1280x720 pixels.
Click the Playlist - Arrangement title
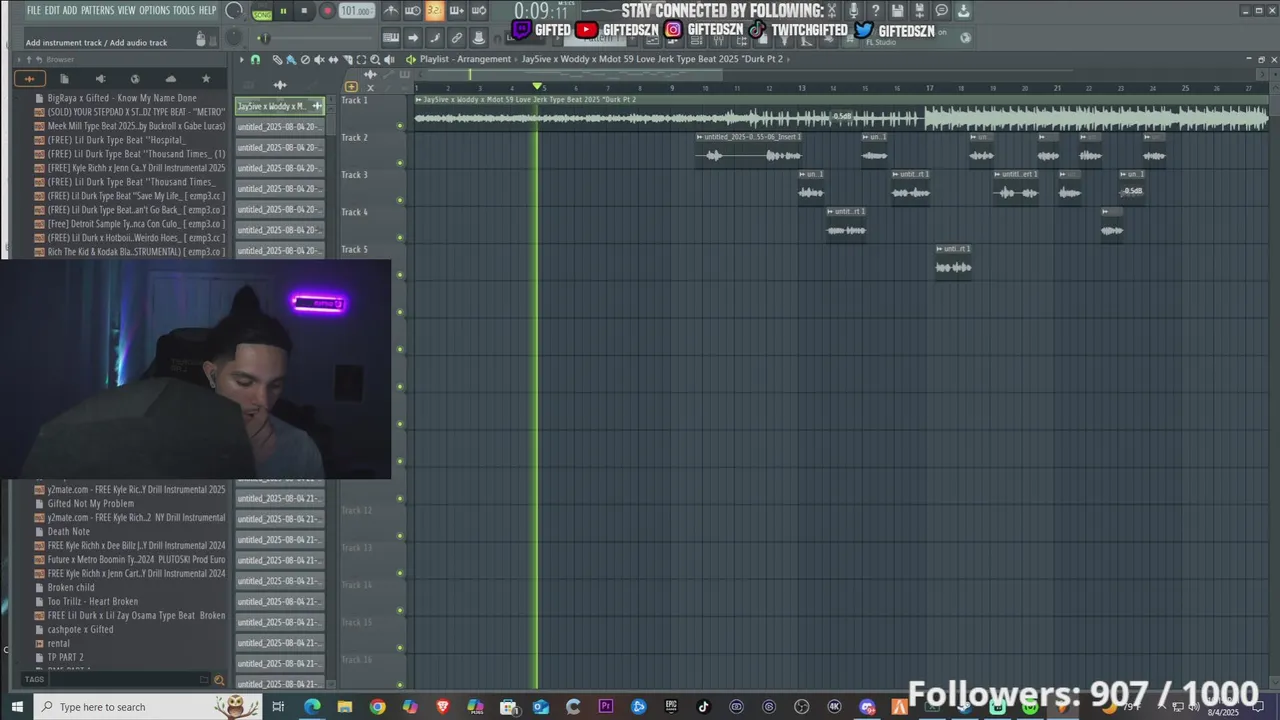pyautogui.click(x=465, y=59)
